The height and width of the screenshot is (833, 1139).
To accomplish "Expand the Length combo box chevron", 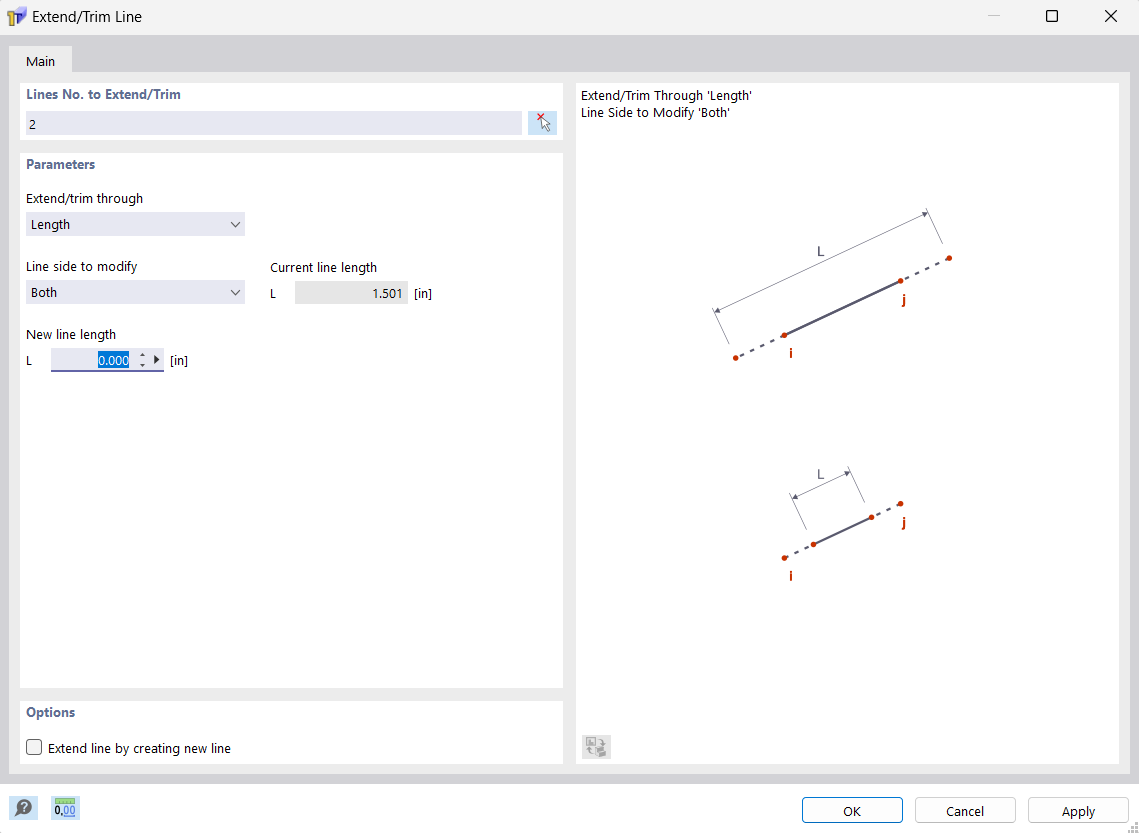I will click(x=235, y=224).
